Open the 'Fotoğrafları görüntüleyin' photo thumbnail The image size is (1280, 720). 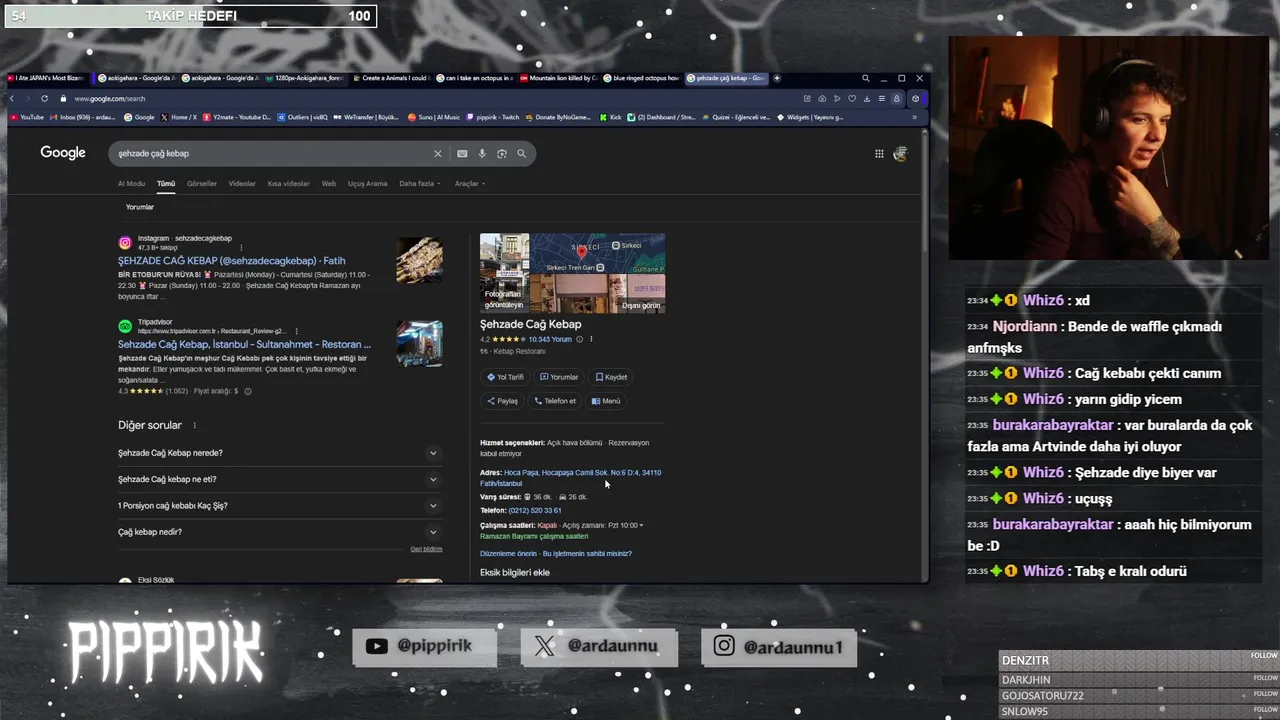click(x=505, y=273)
